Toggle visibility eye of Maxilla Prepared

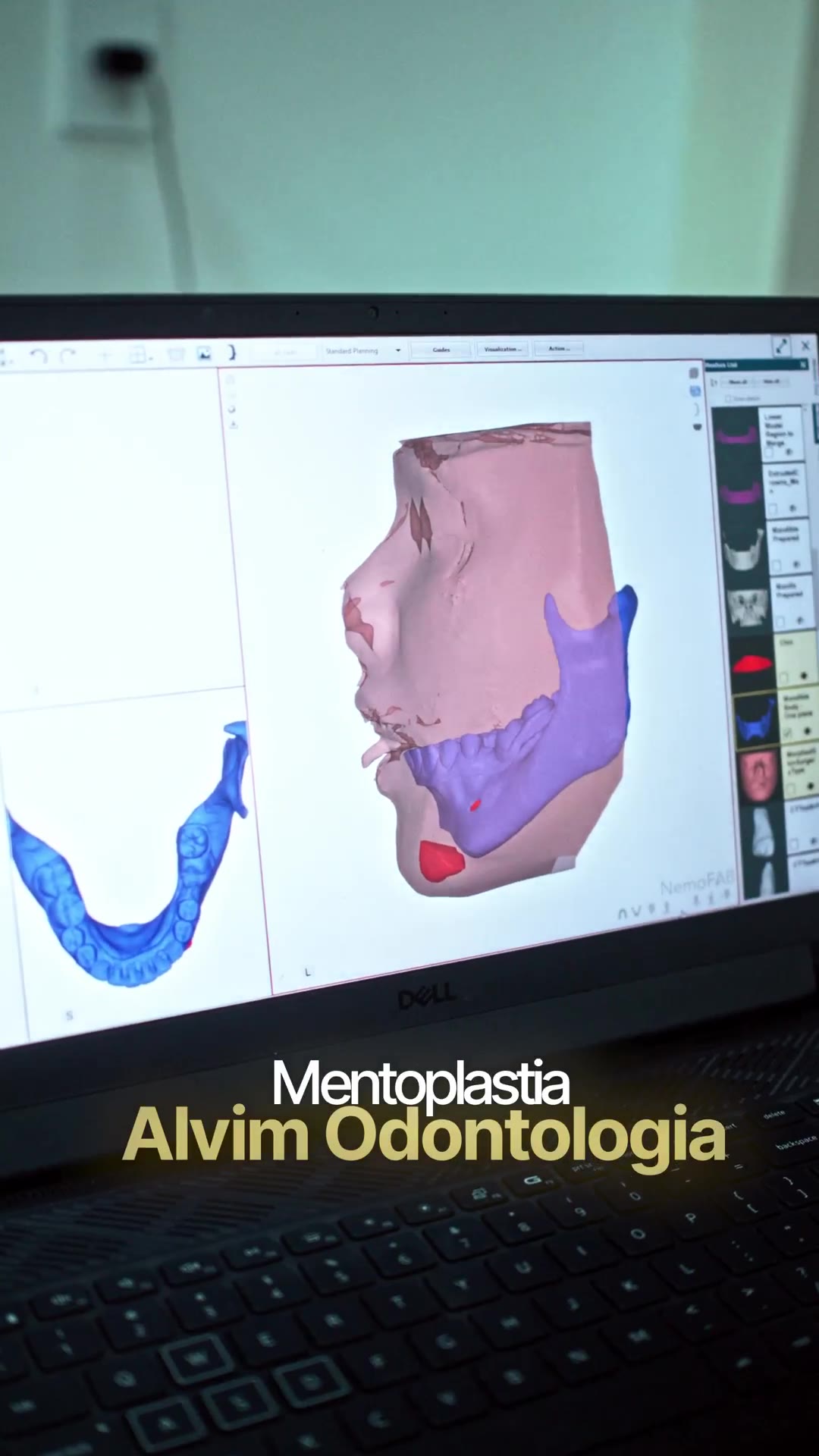[799, 620]
